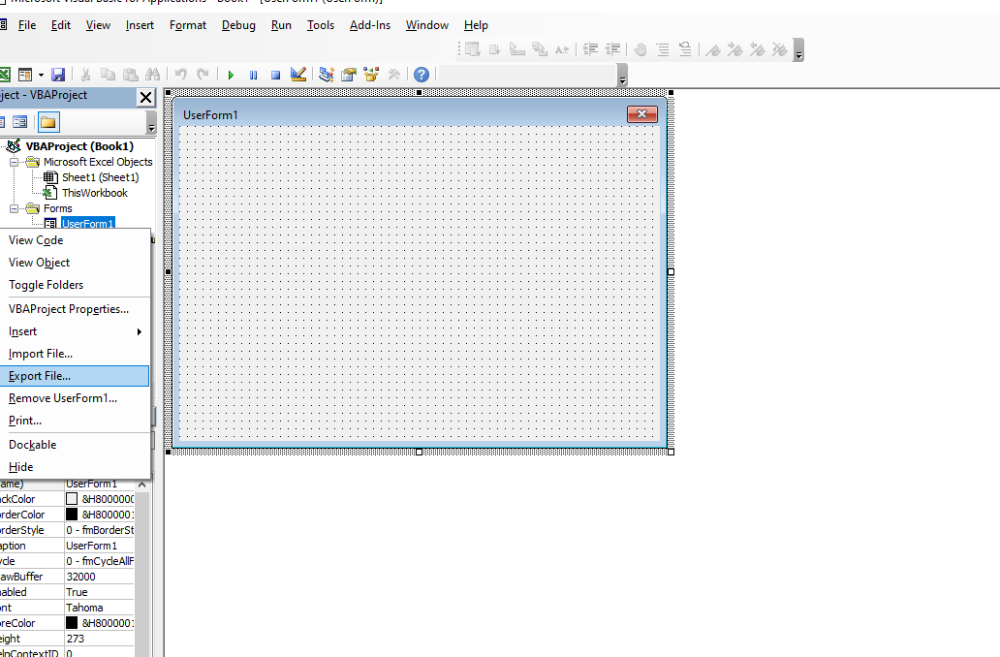This screenshot has width=1000, height=657.
Task: Open the Edit menu
Action: click(61, 26)
